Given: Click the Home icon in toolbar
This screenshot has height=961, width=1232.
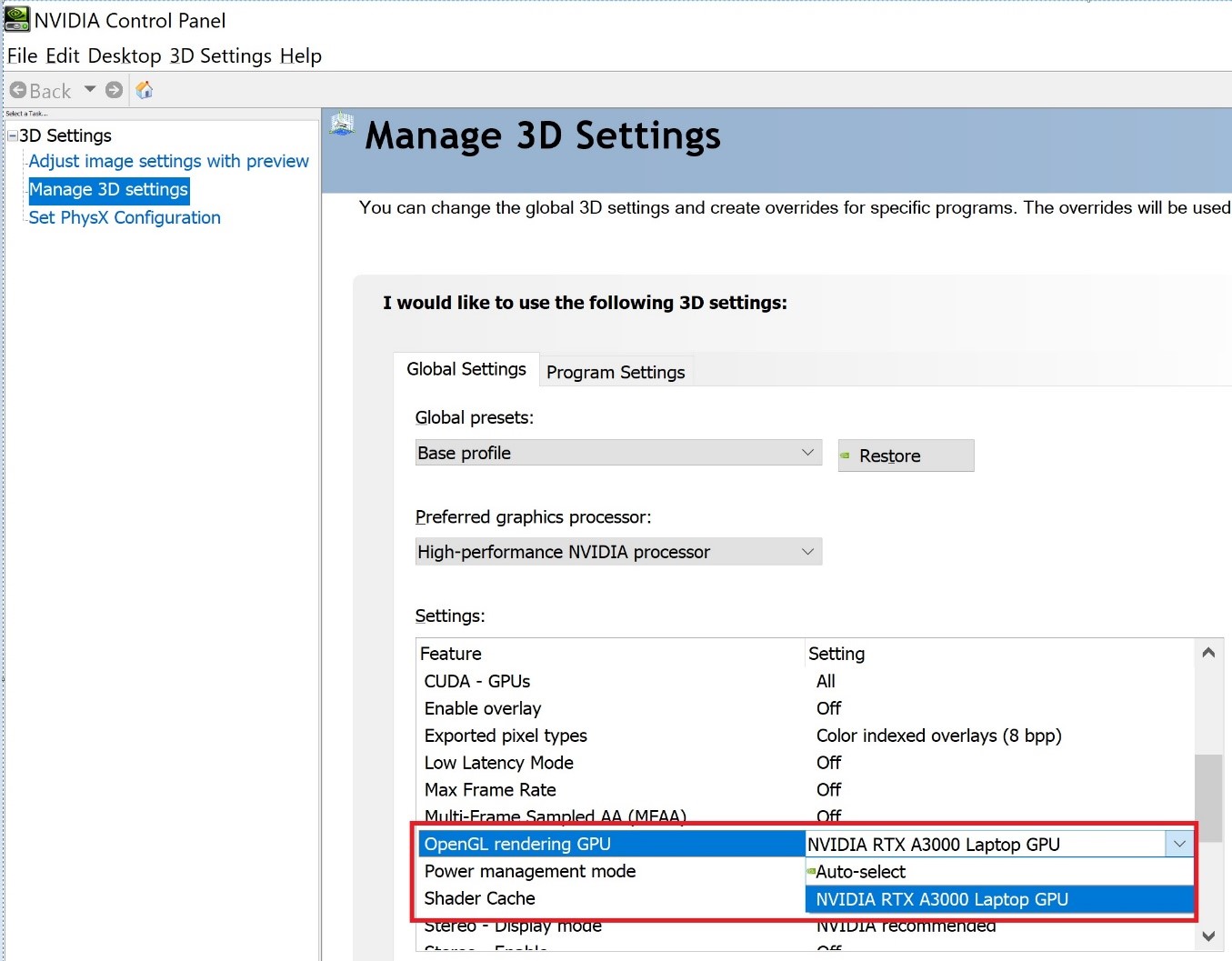Looking at the screenshot, I should click(144, 90).
